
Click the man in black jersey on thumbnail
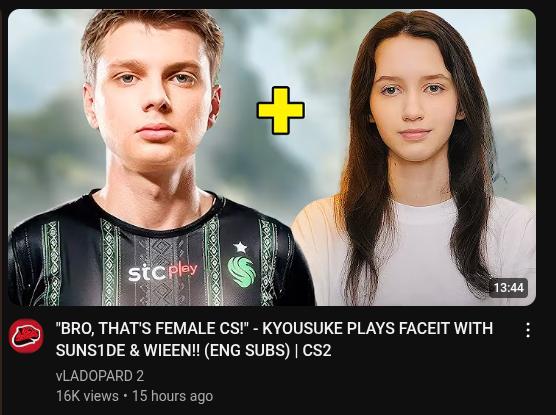point(154,160)
